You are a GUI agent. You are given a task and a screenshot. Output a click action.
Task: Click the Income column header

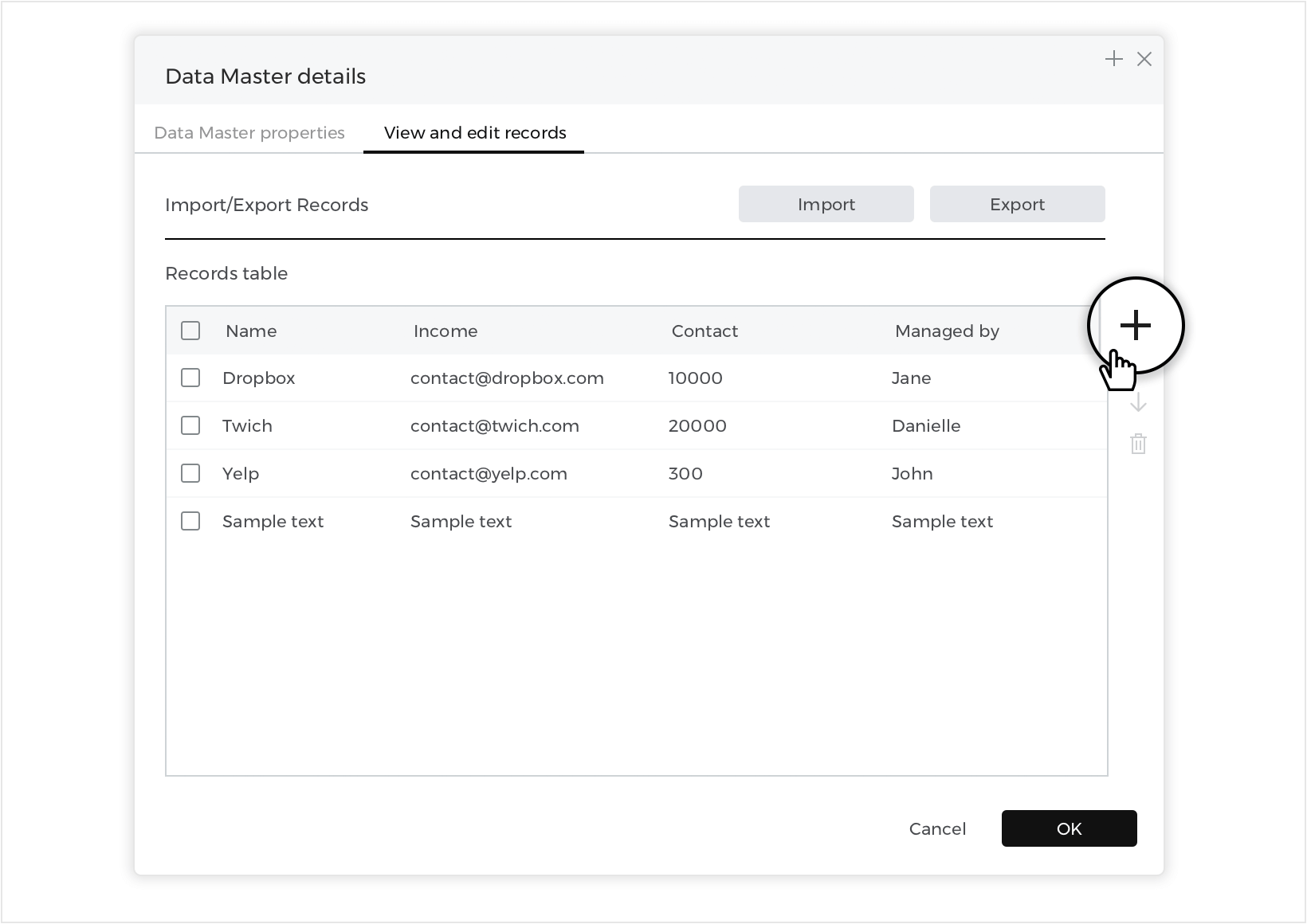tap(445, 331)
